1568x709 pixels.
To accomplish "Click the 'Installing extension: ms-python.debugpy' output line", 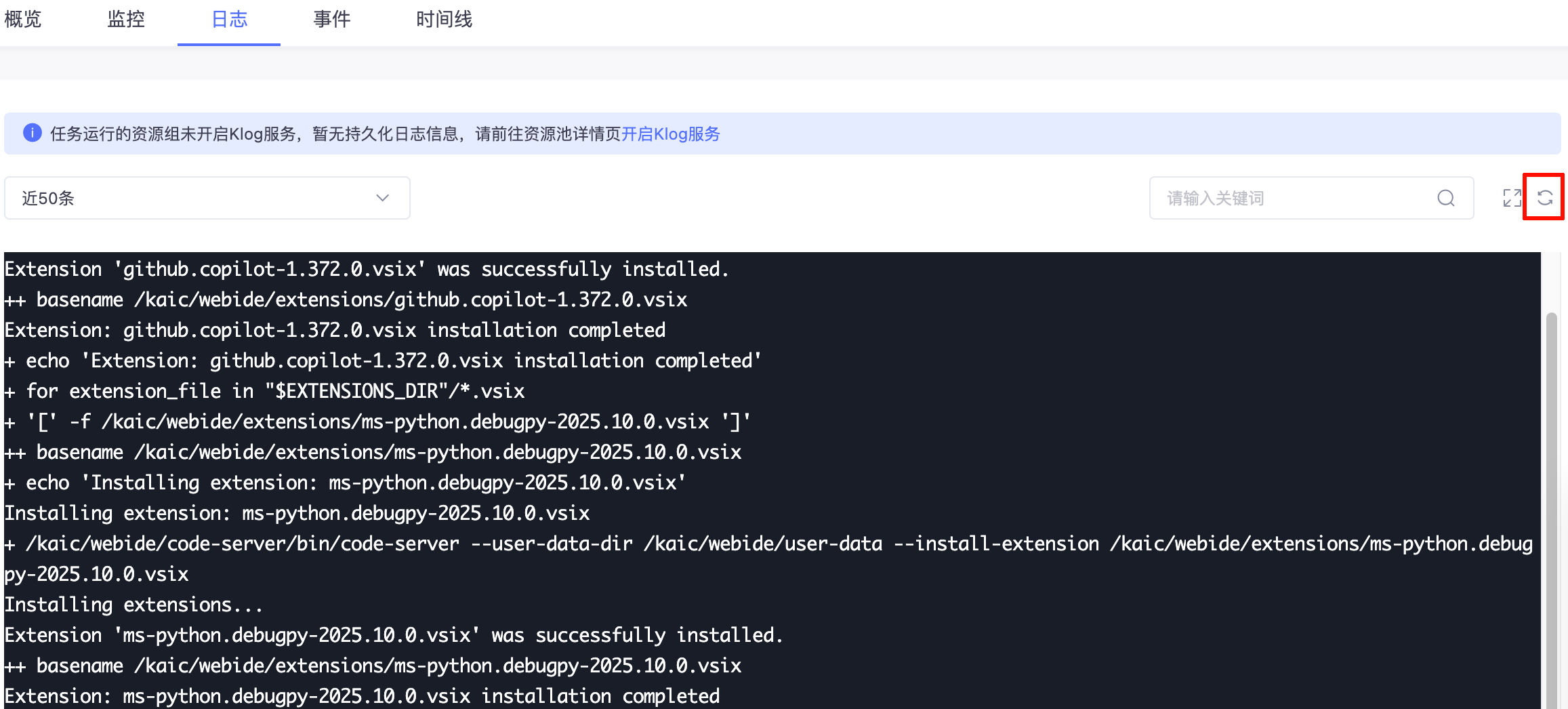I will pyautogui.click(x=297, y=512).
